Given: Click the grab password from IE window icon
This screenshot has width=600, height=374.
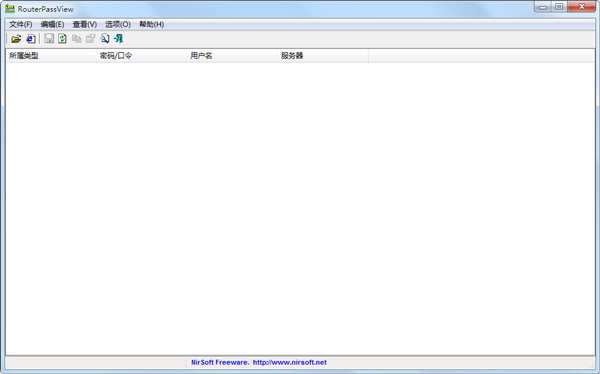Looking at the screenshot, I should (31, 39).
